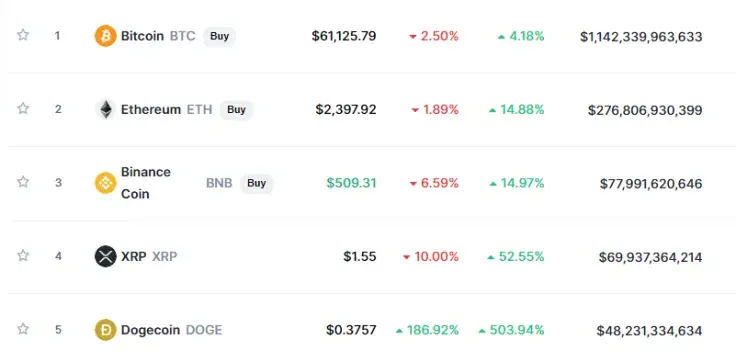Toggle the Binance Coin watchlist star
Viewport: 736px width, 362px height.
click(23, 182)
